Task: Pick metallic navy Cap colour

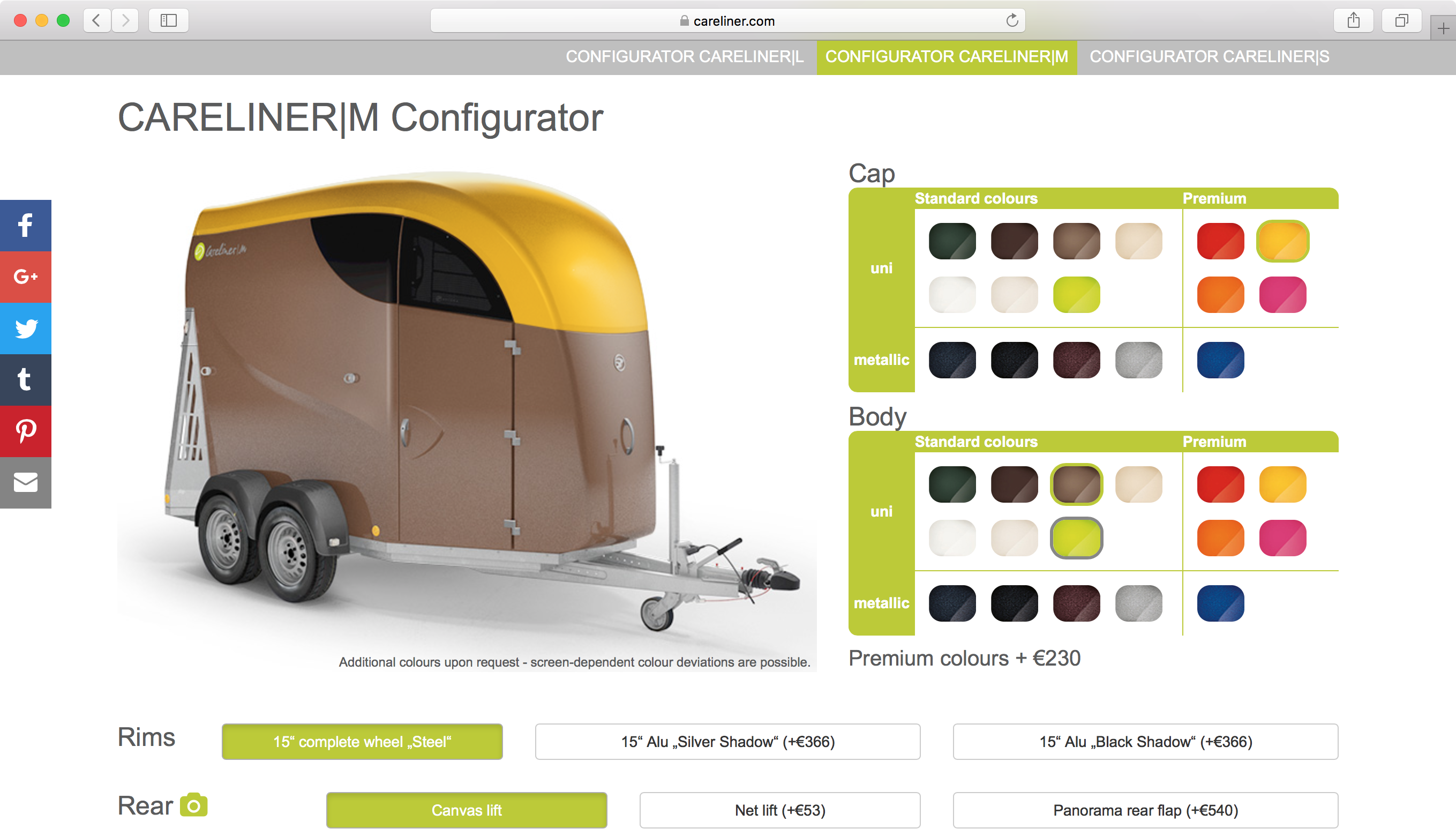Action: pos(952,360)
